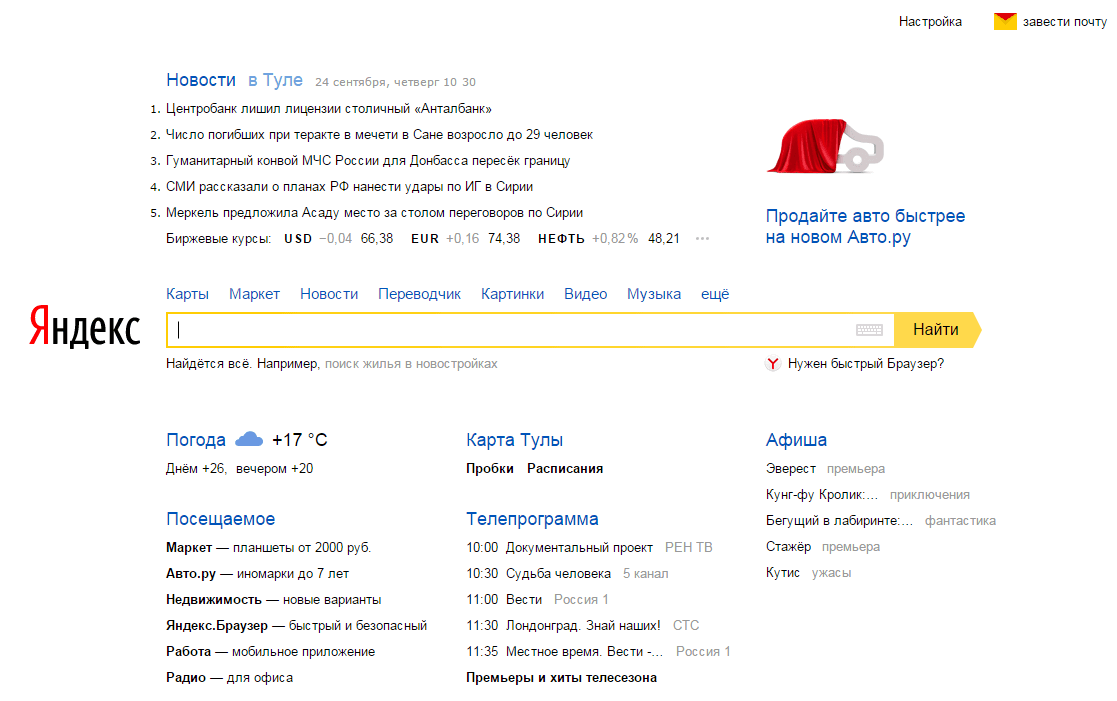The width and height of the screenshot is (1117, 701).
Task: Open news on гуманитарный конвой МЧС
Action: click(x=368, y=161)
